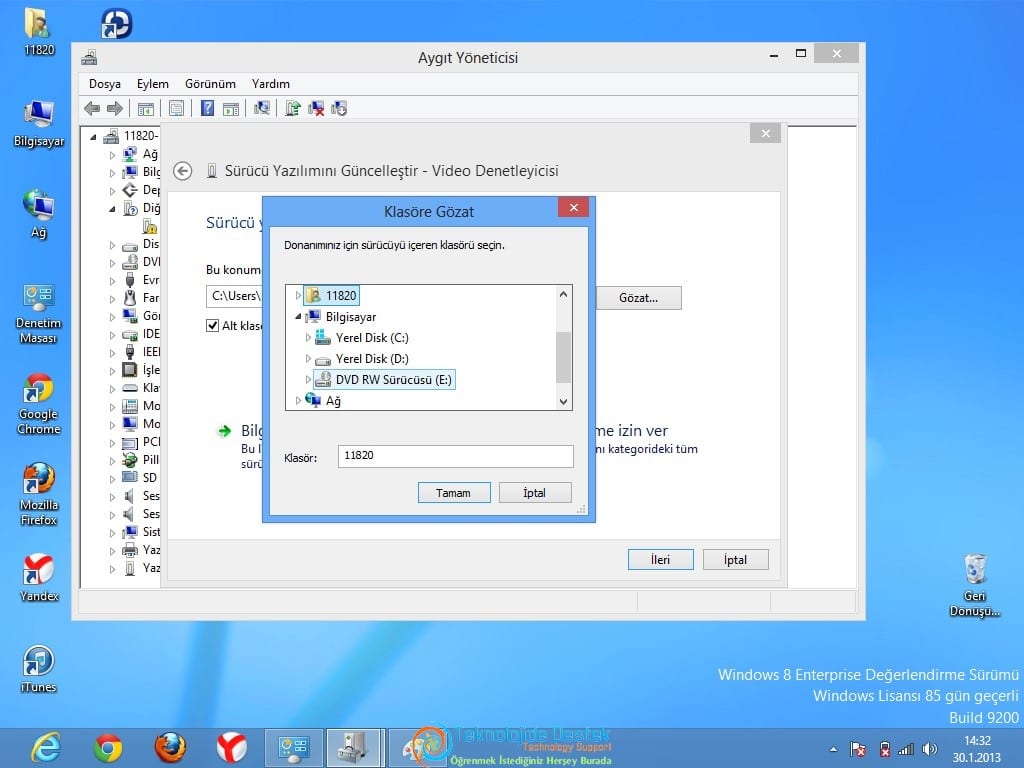Click the help question-mark toolbar icon

[x=207, y=108]
